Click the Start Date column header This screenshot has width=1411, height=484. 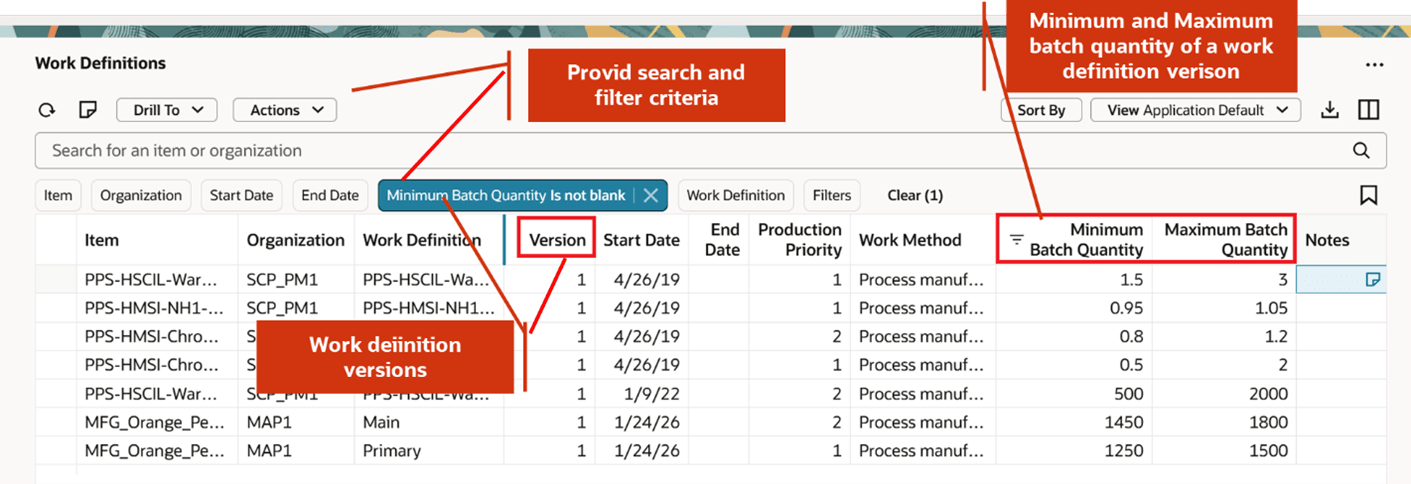(641, 240)
